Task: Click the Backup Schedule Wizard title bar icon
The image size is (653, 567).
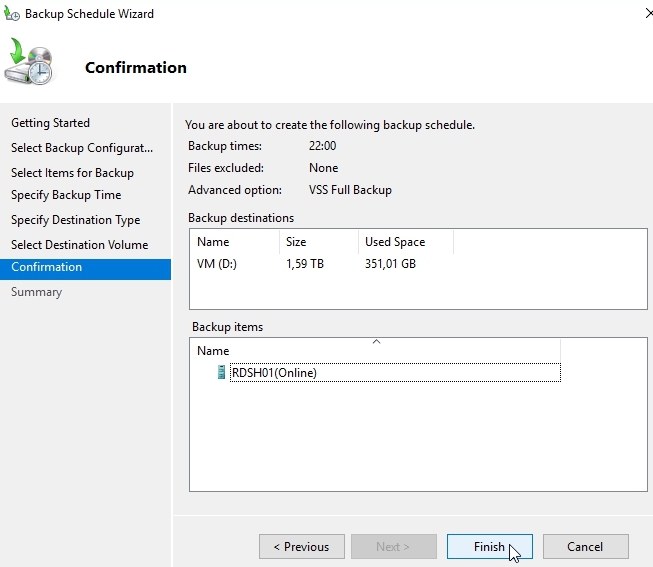Action: tap(11, 14)
